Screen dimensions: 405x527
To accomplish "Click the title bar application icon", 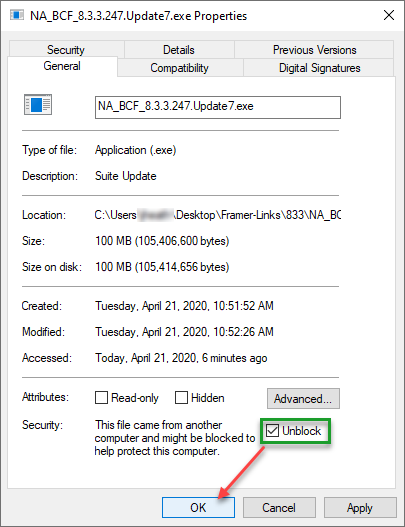I will (x=17, y=15).
